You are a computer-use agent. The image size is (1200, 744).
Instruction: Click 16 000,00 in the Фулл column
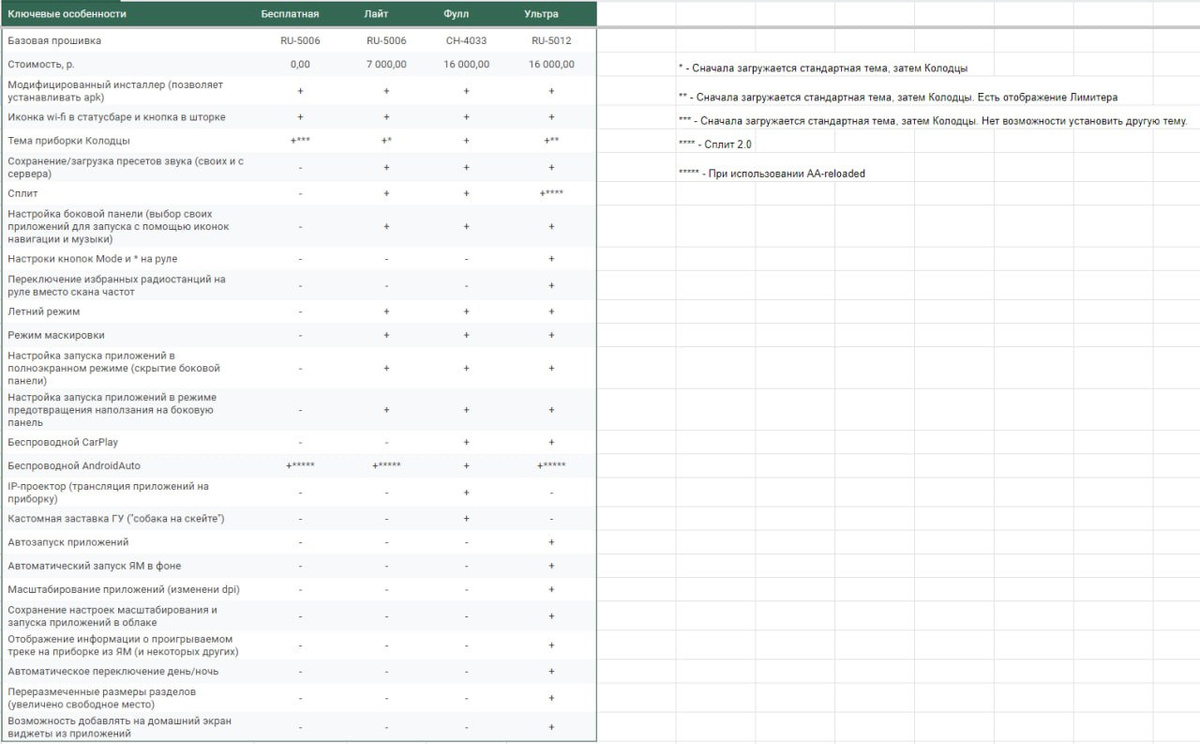[x=467, y=64]
